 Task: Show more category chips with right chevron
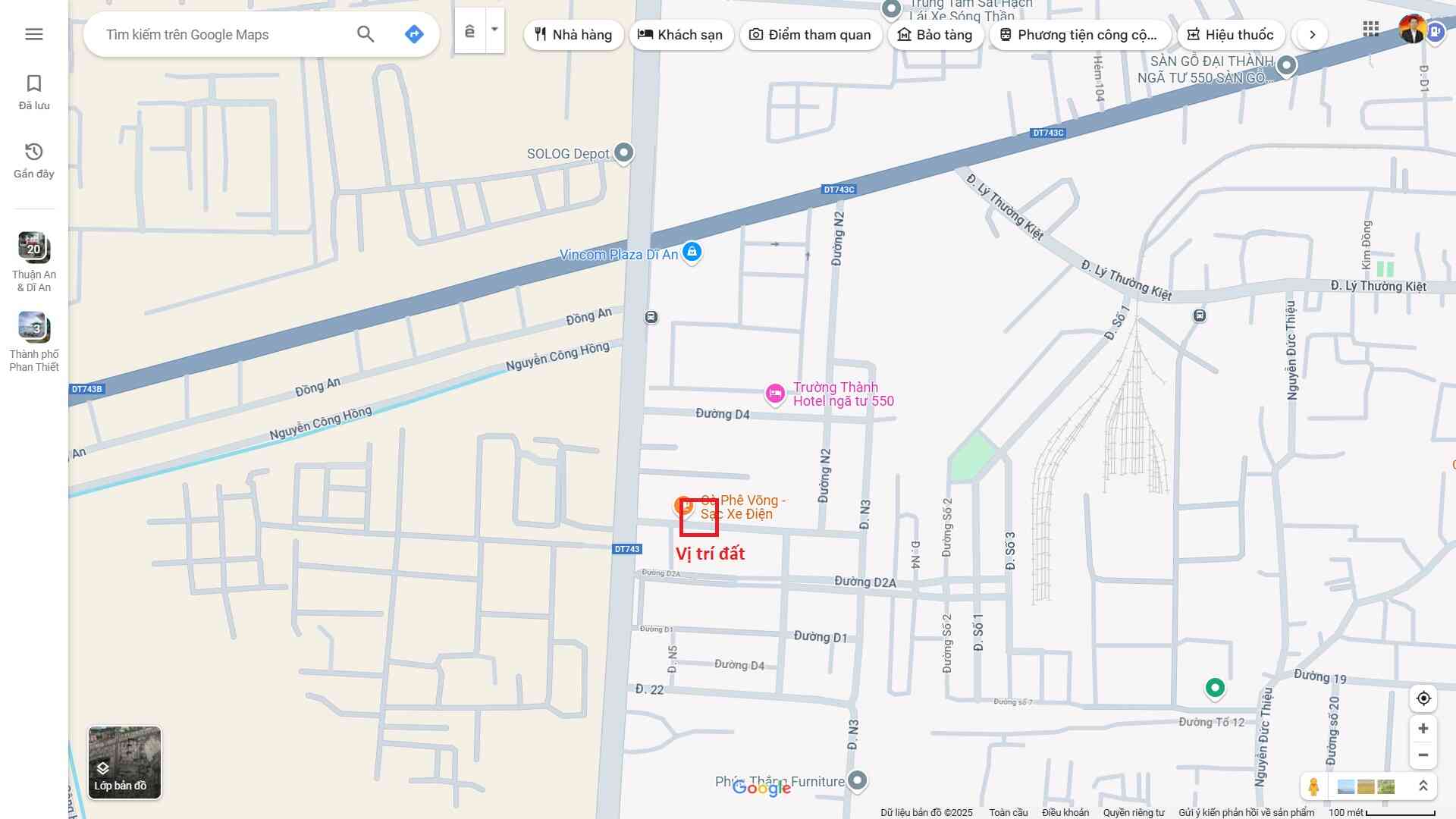(1313, 35)
